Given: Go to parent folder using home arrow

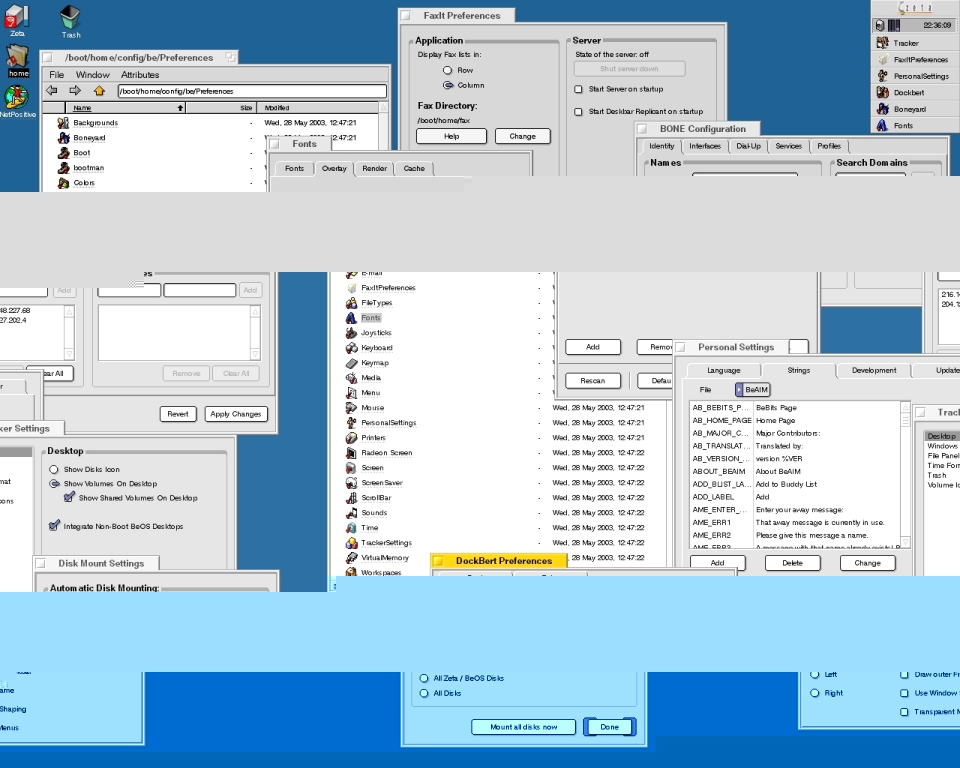Looking at the screenshot, I should (99, 91).
